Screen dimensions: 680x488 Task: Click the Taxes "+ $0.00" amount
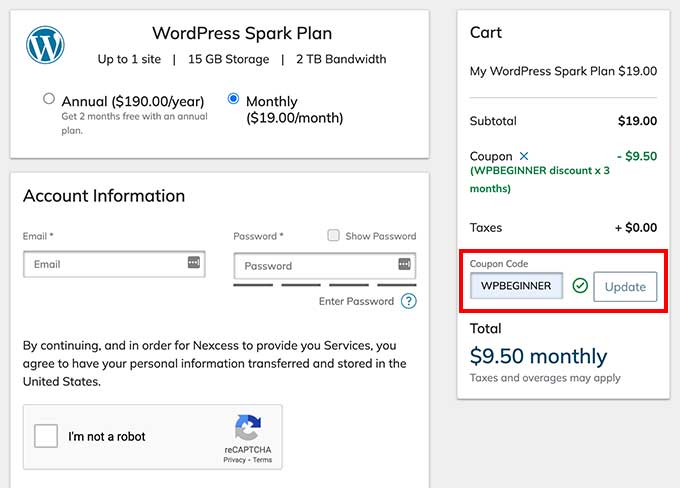[636, 227]
